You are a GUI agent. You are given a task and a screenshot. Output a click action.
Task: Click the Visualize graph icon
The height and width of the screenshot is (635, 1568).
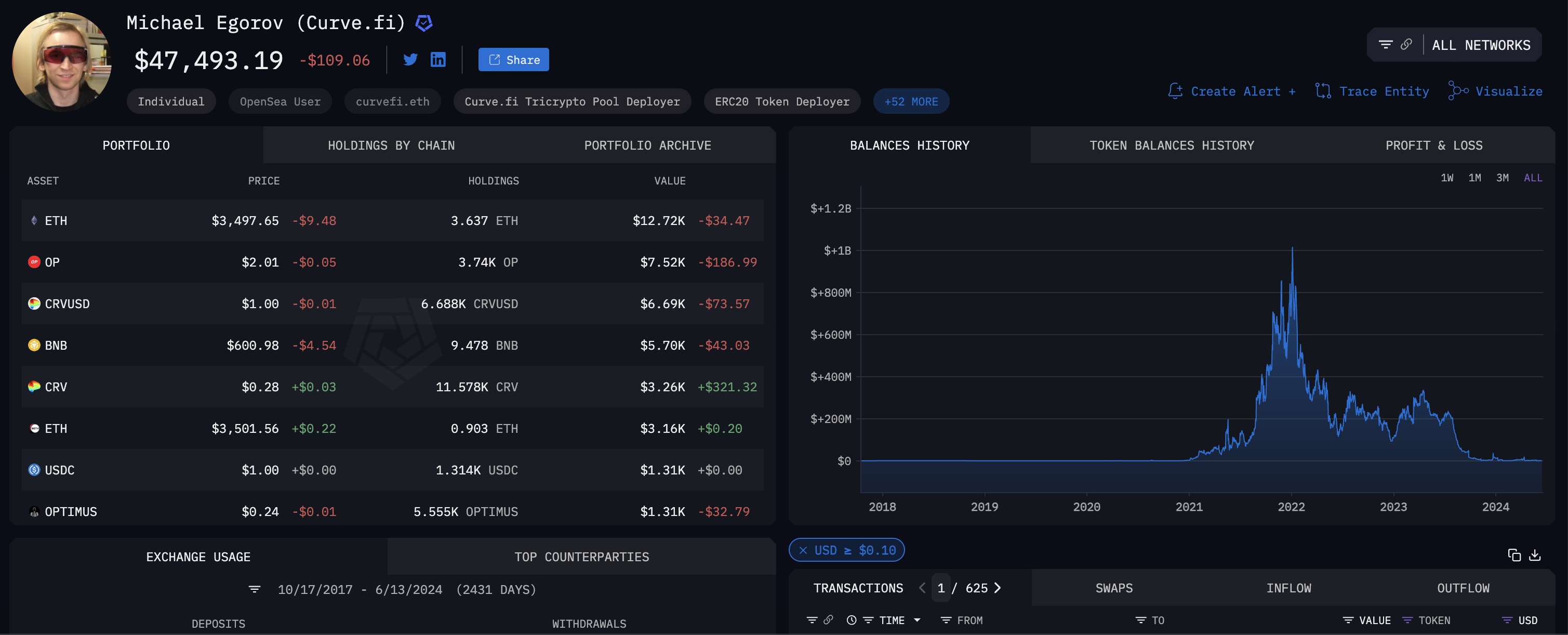(x=1458, y=91)
